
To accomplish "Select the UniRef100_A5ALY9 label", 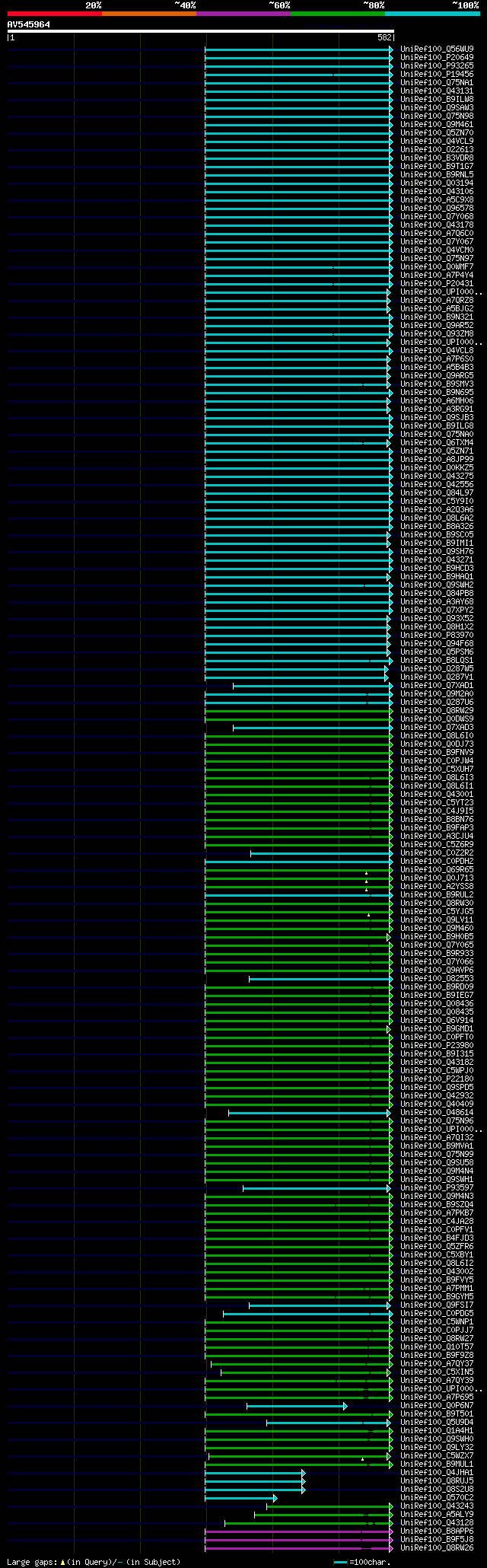I will pos(437,1514).
